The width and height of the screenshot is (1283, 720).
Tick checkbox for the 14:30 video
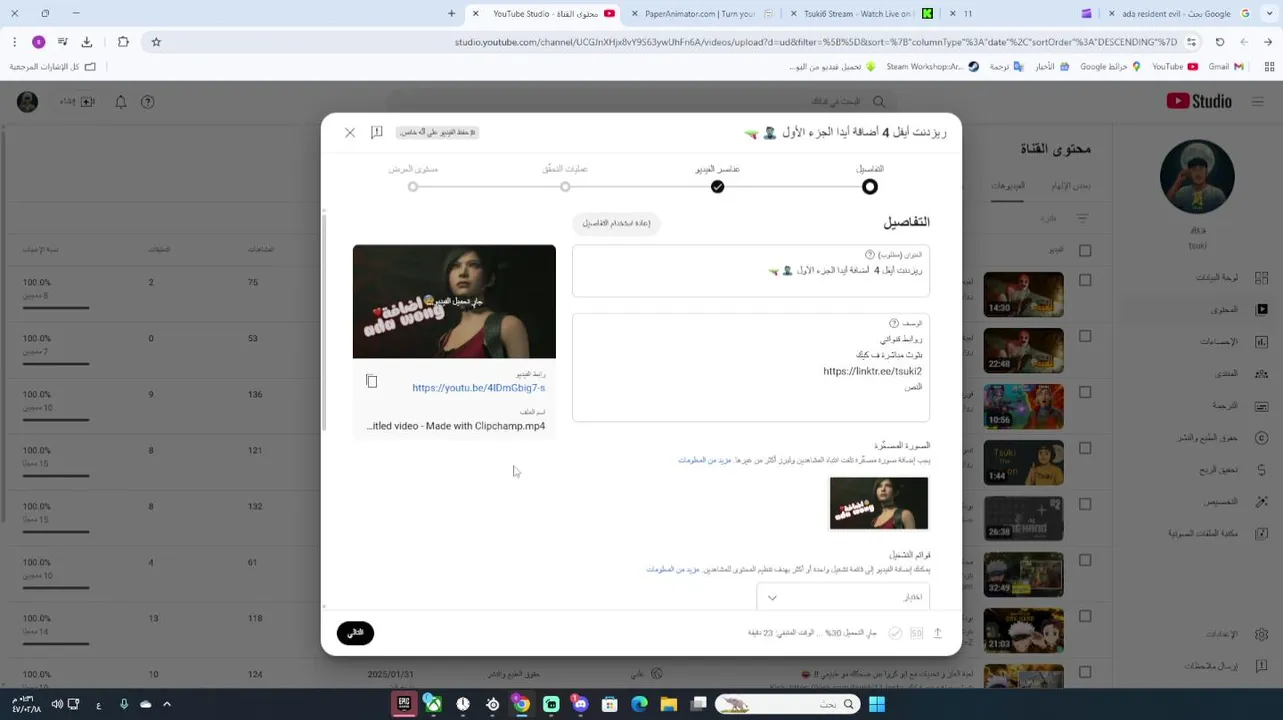pos(1085,281)
